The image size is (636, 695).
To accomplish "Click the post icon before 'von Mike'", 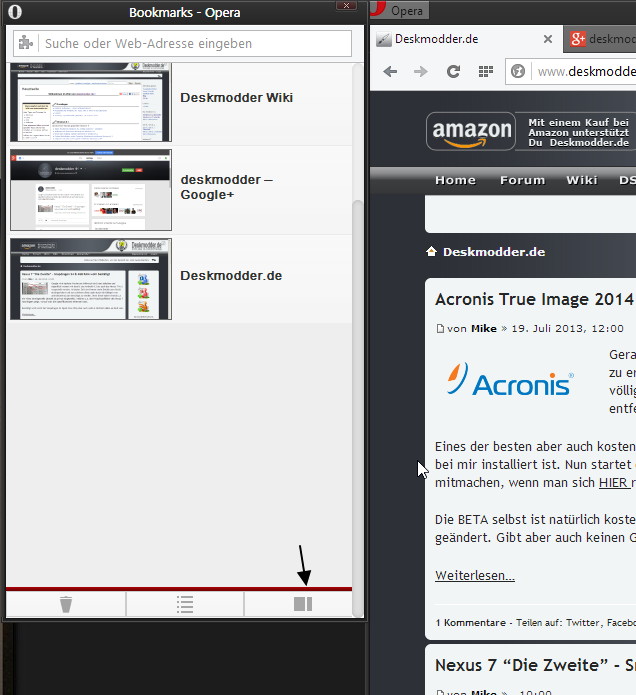I will coord(440,328).
